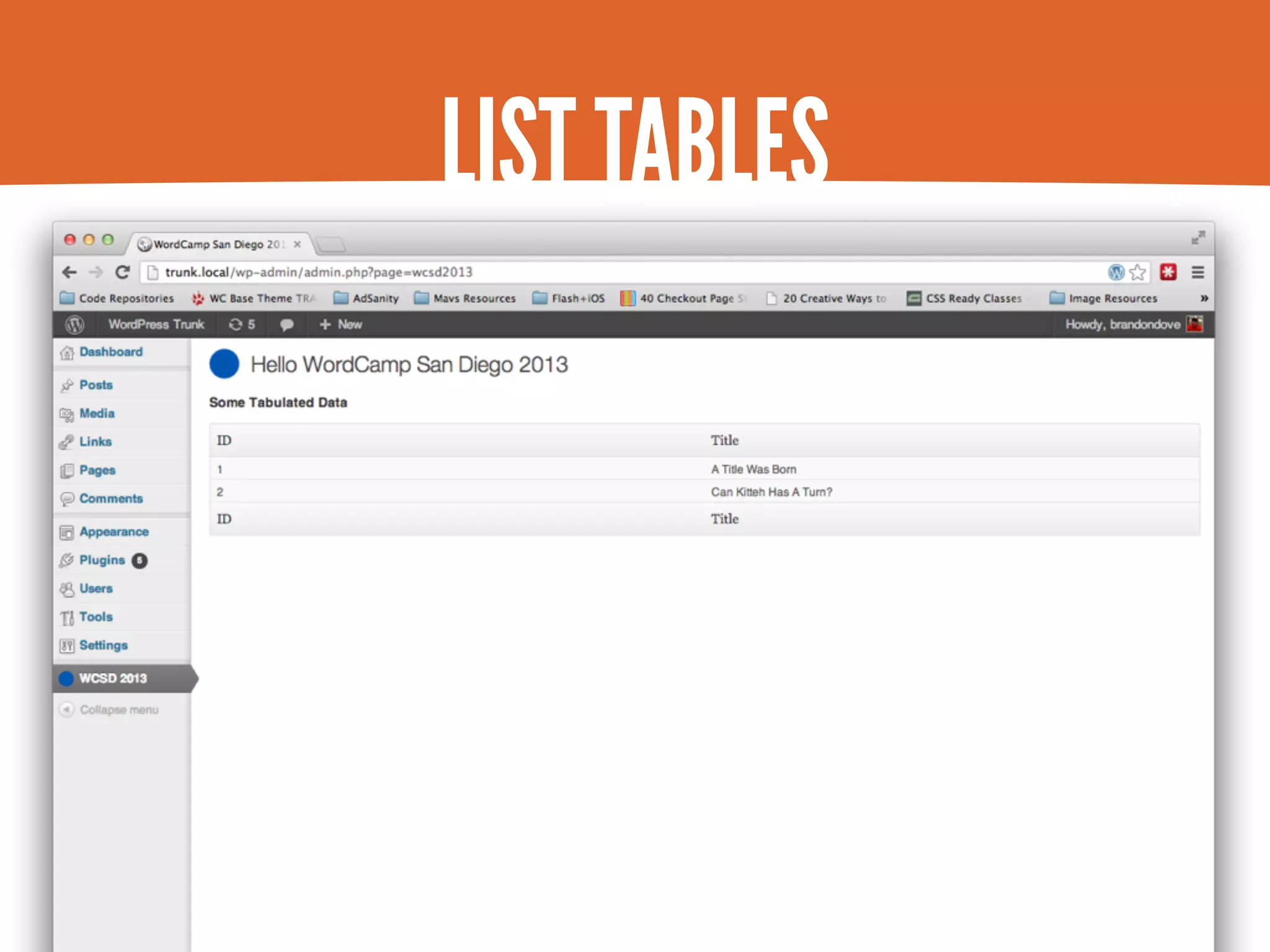Image resolution: width=1270 pixels, height=952 pixels.
Task: Click the Dashboard house icon
Action: click(x=67, y=353)
